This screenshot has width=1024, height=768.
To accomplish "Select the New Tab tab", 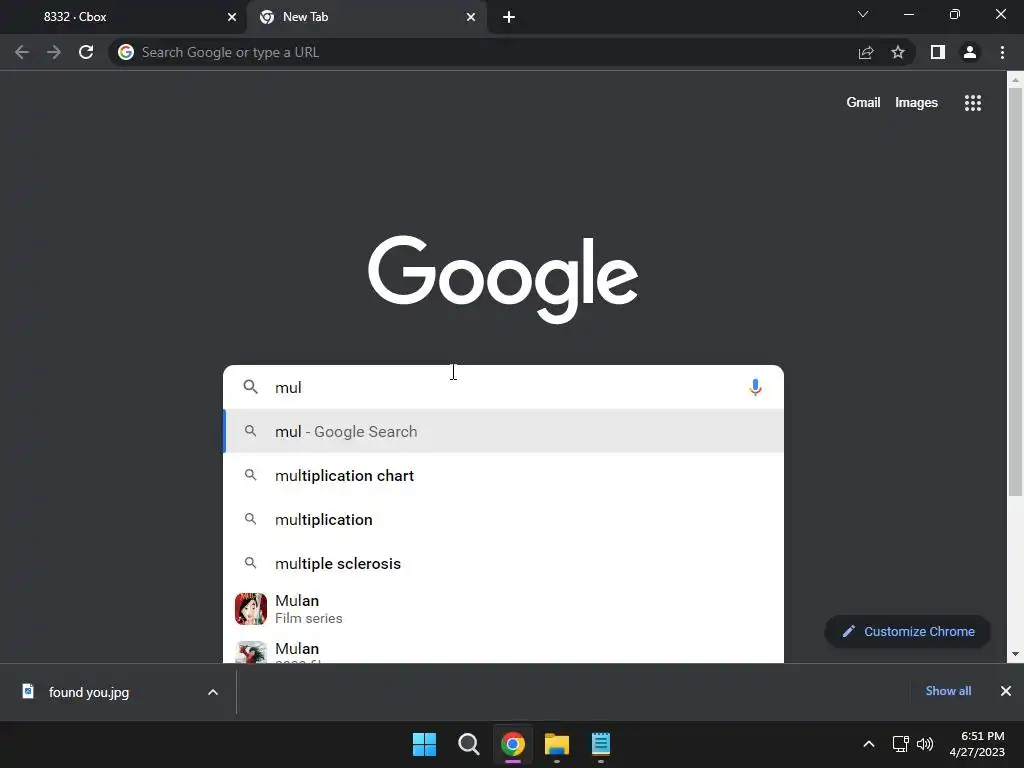I will [x=367, y=17].
